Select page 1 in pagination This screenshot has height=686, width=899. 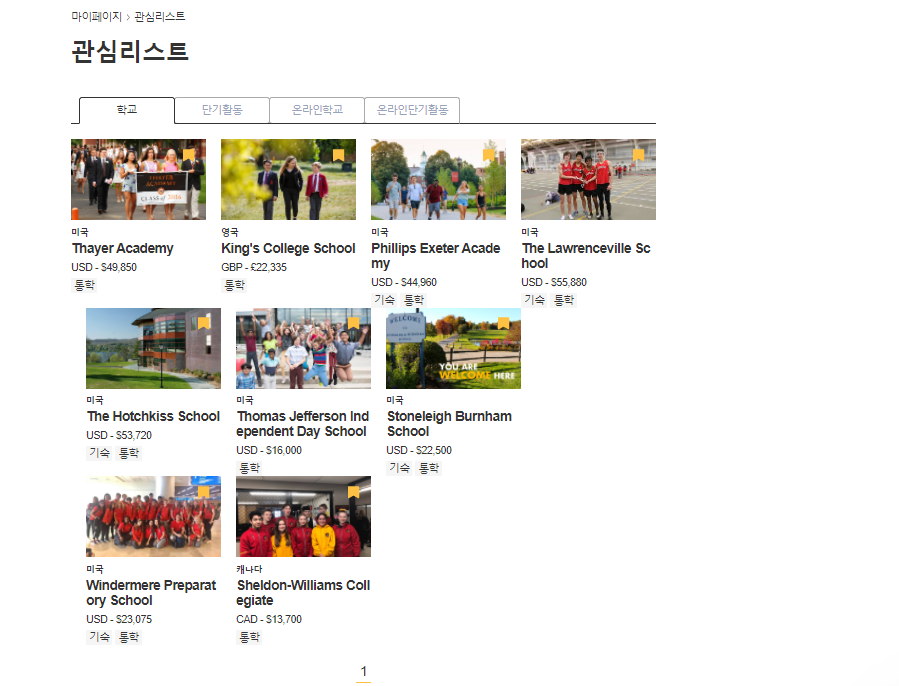(364, 671)
